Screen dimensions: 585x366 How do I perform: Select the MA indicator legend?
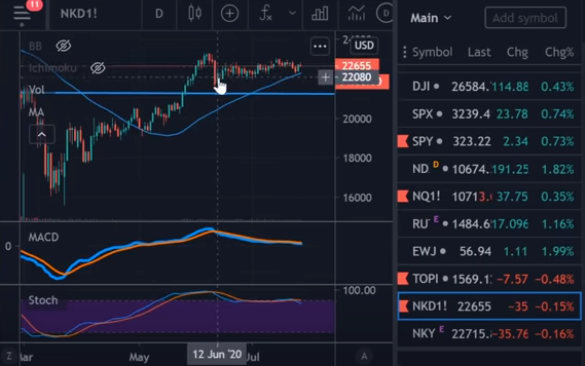point(36,112)
